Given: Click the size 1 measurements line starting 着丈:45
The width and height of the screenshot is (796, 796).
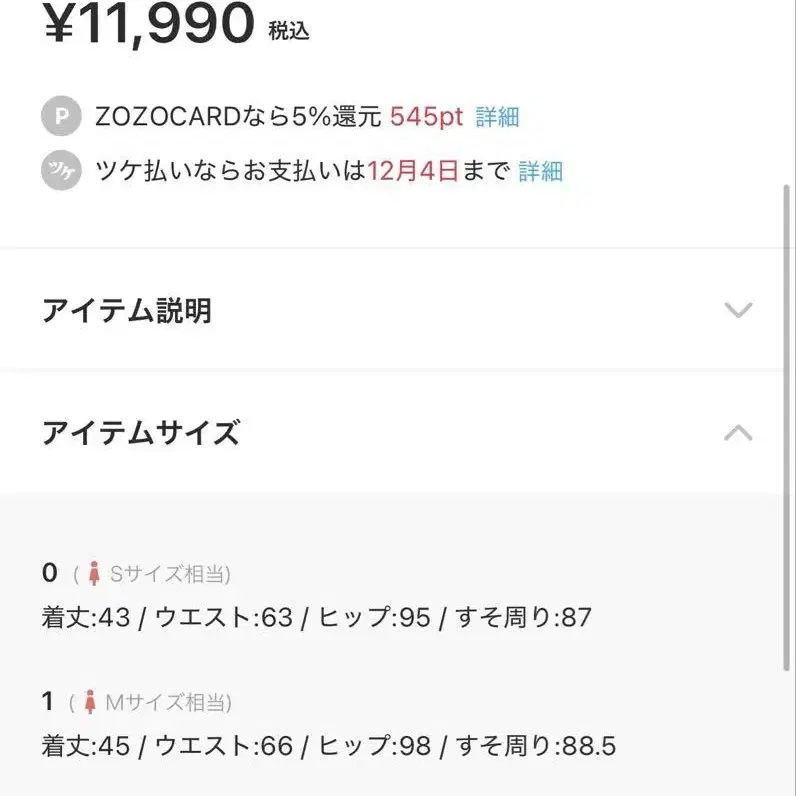Looking at the screenshot, I should 328,745.
